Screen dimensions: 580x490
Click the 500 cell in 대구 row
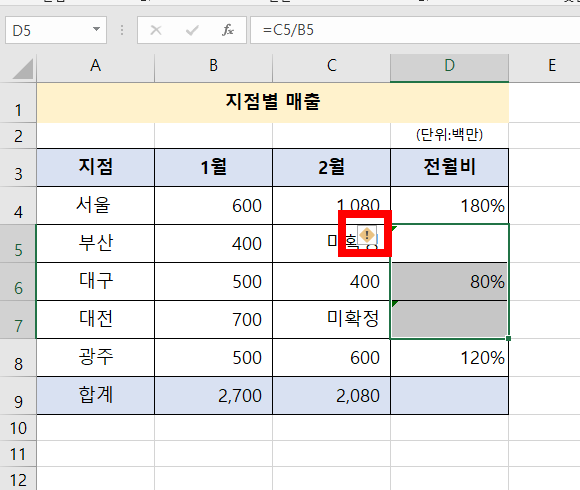coord(213,282)
